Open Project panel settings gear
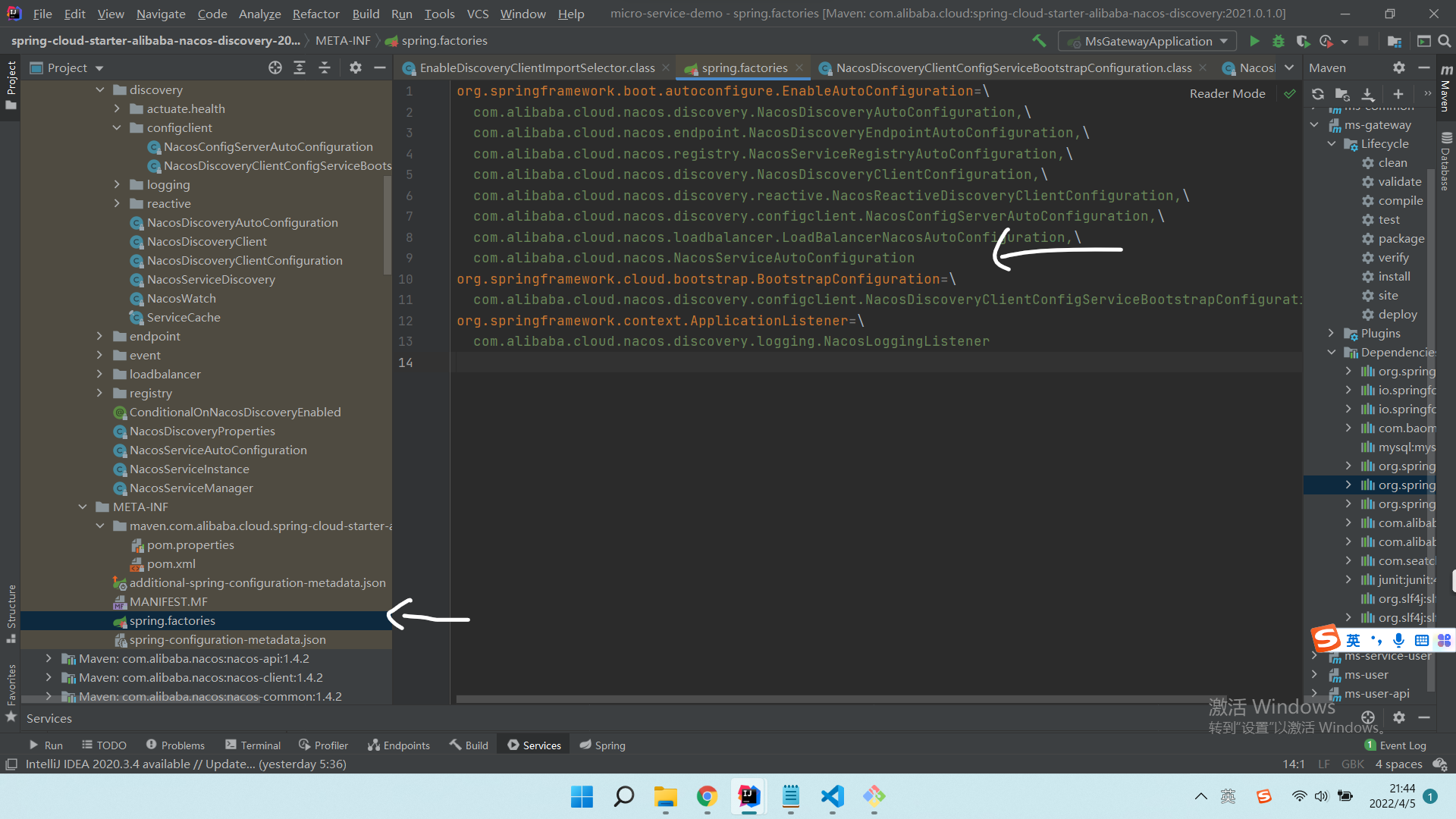 click(x=355, y=67)
